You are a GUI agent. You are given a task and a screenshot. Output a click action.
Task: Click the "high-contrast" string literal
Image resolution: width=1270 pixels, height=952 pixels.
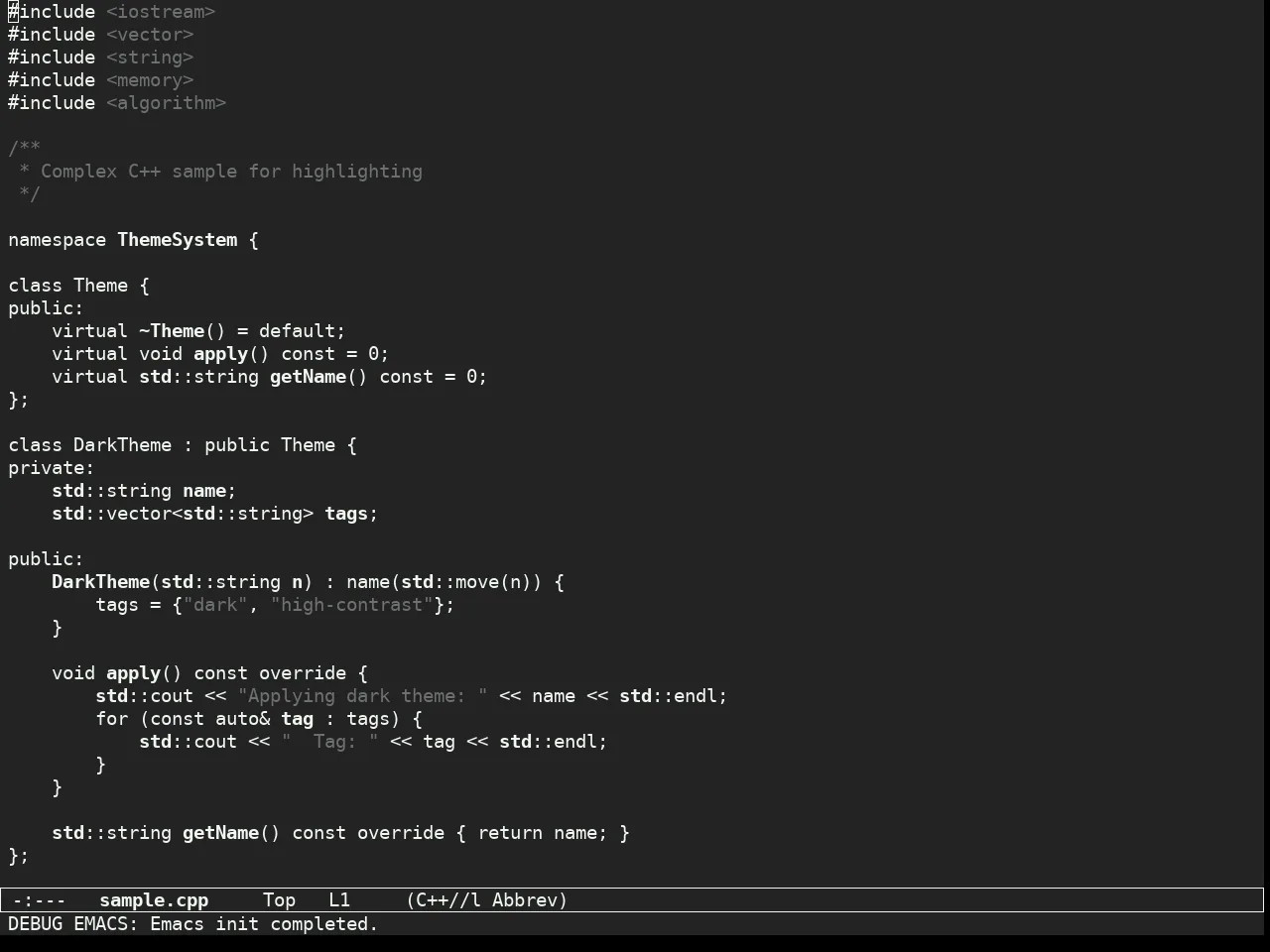click(352, 605)
